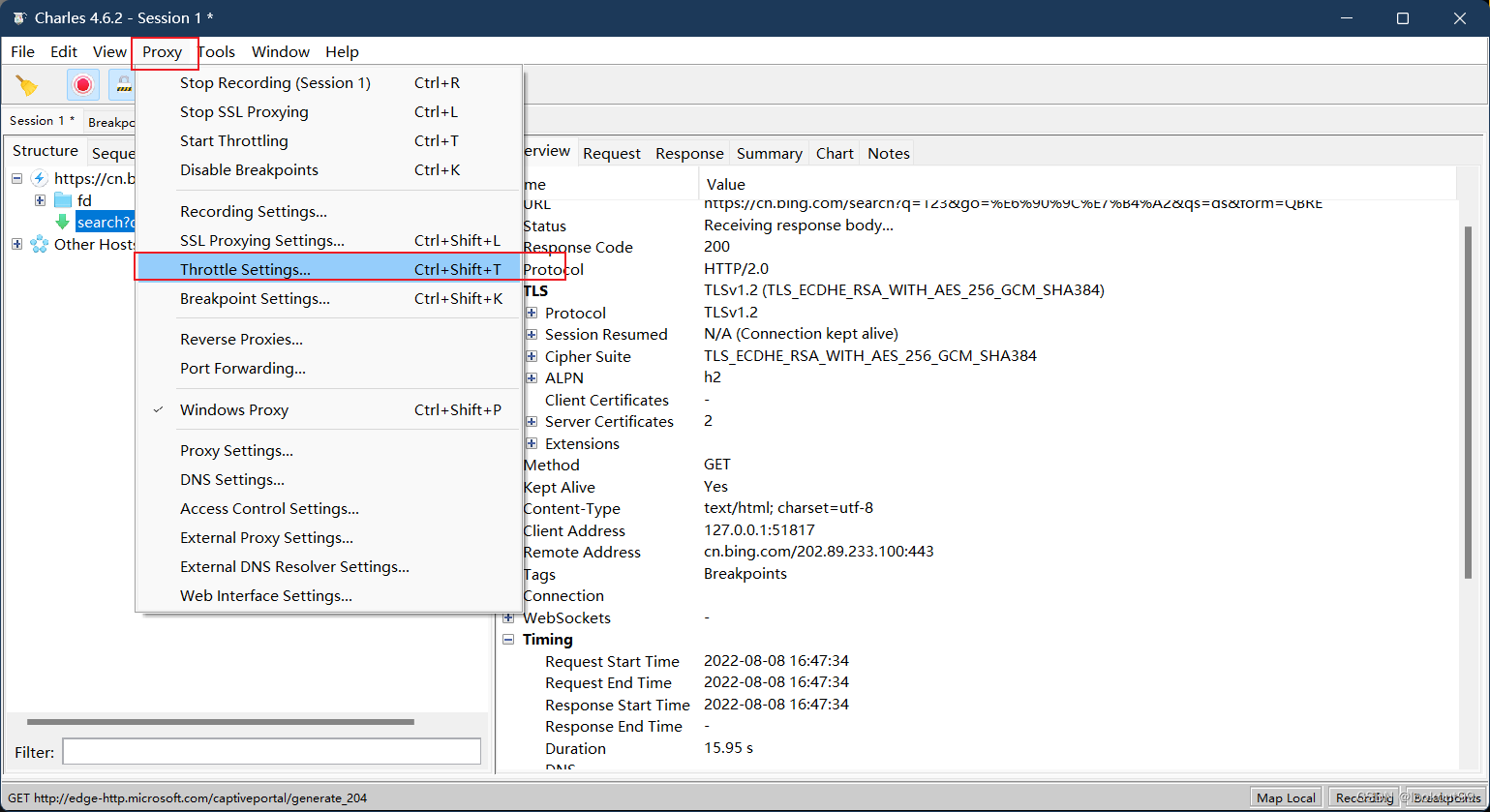The height and width of the screenshot is (812, 1490).
Task: Expand the Session Resumed row
Action: click(x=532, y=334)
